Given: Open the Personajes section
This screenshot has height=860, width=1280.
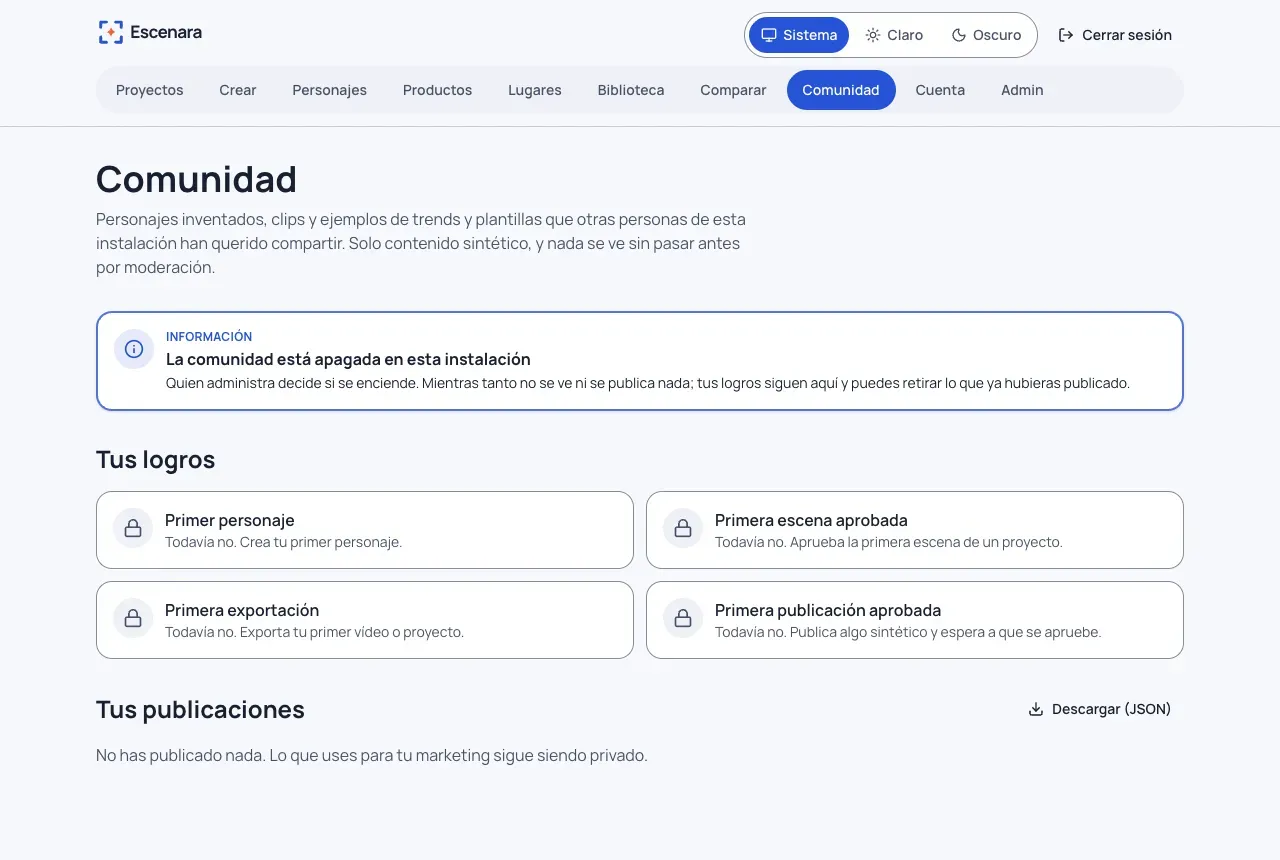Looking at the screenshot, I should [x=330, y=90].
